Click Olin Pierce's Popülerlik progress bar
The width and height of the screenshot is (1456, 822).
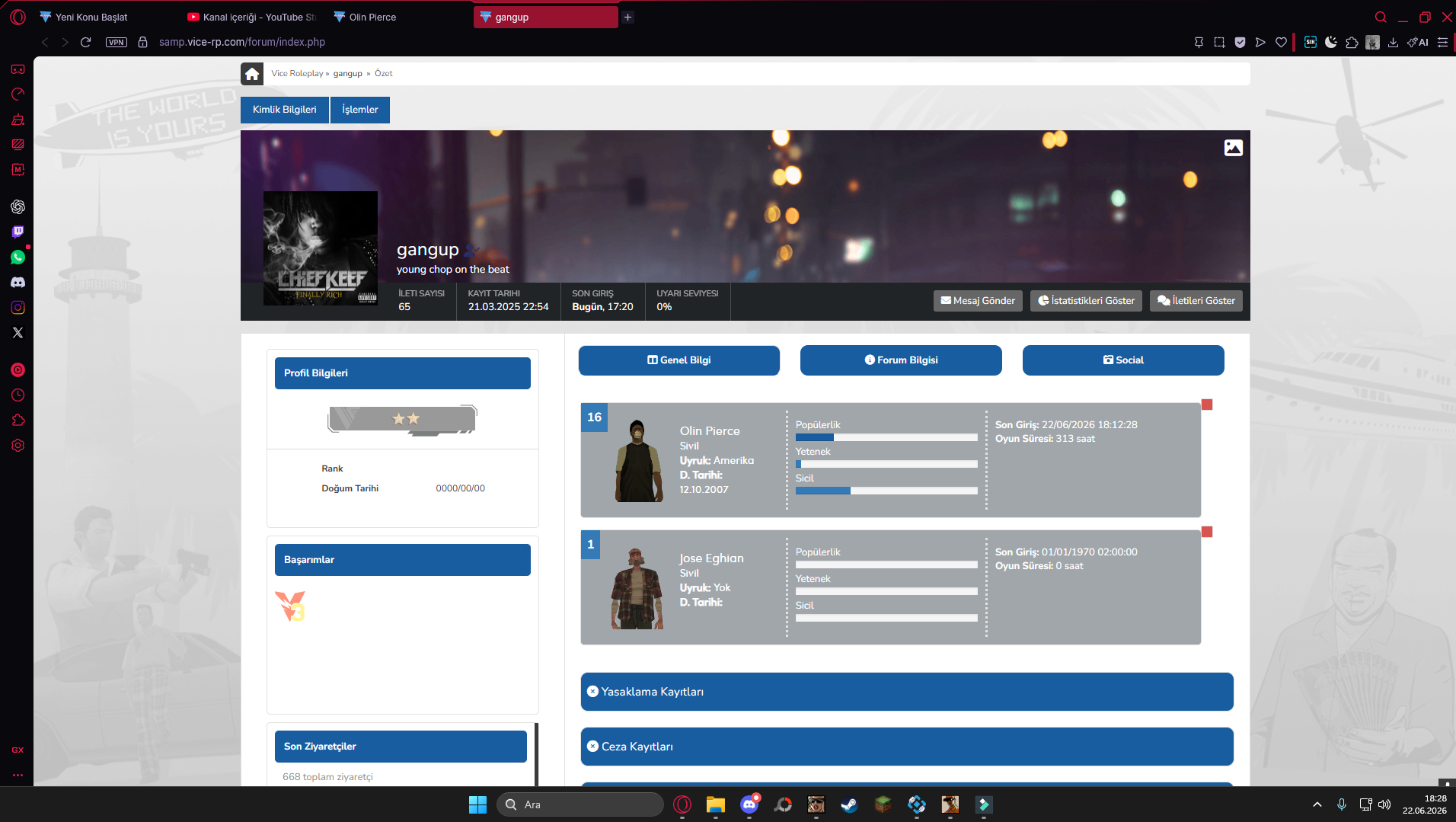[x=886, y=437]
